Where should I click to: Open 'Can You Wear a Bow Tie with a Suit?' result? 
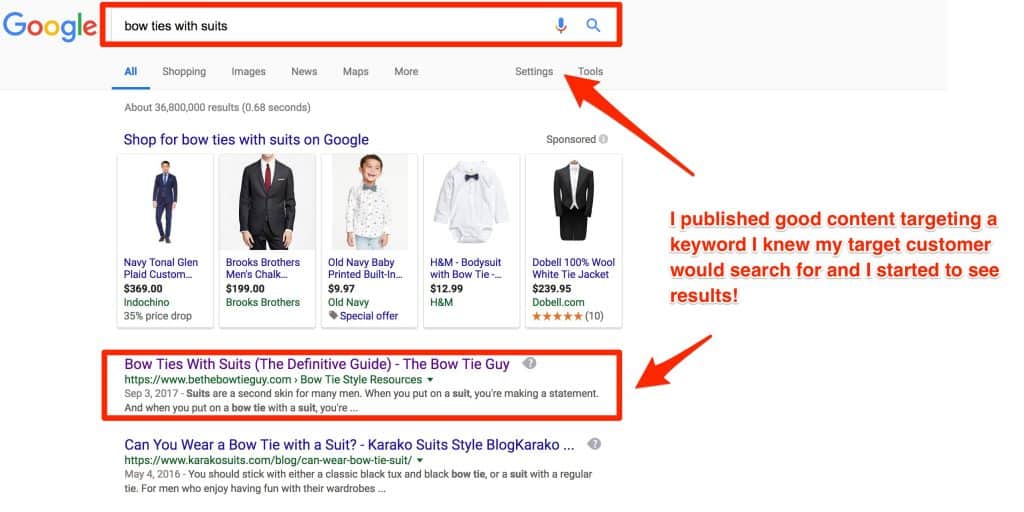pos(349,445)
